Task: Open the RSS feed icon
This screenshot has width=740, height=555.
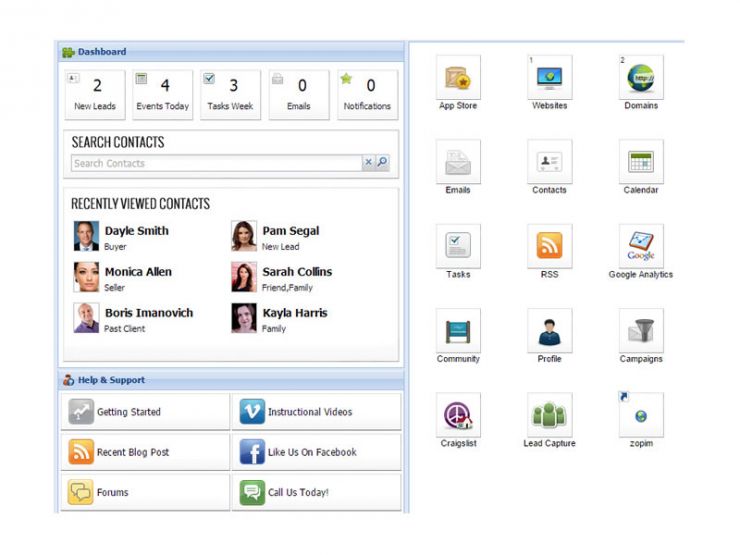Action: tap(549, 246)
